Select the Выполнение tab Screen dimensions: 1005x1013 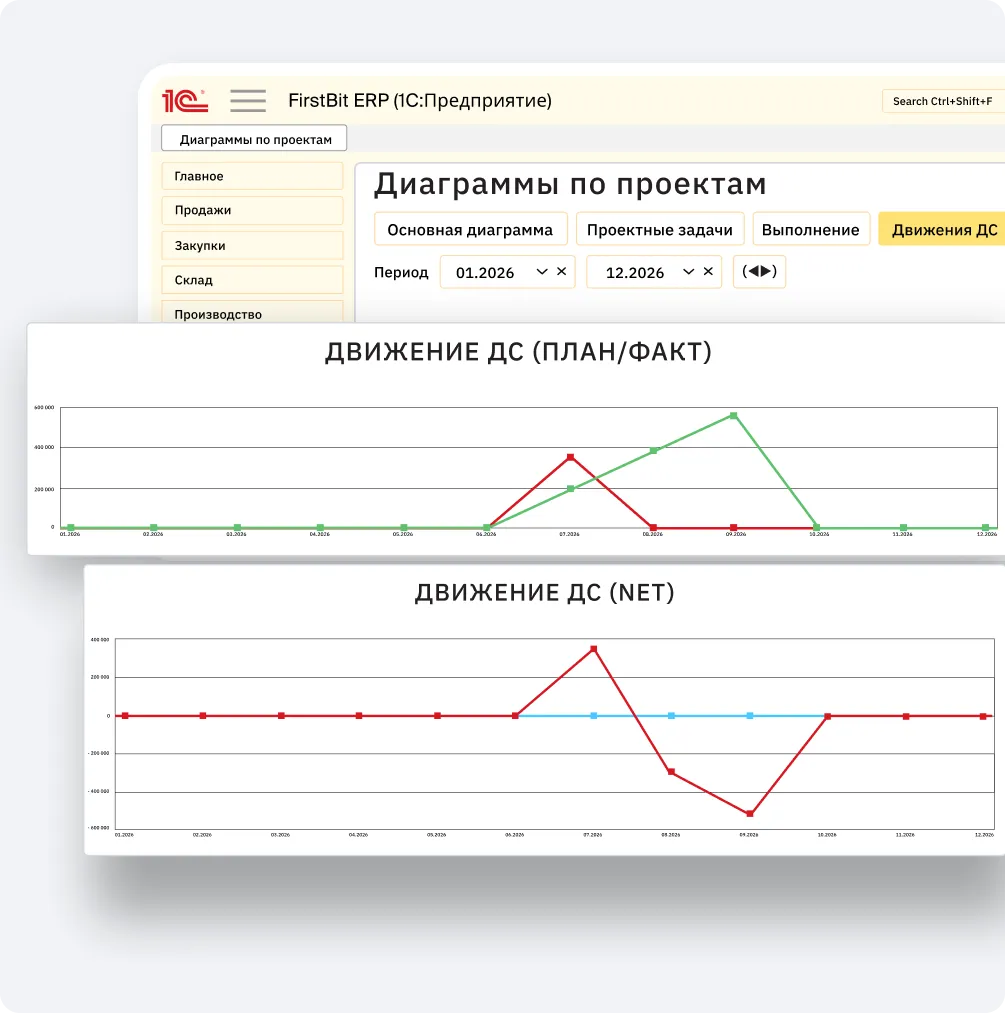[x=810, y=229]
